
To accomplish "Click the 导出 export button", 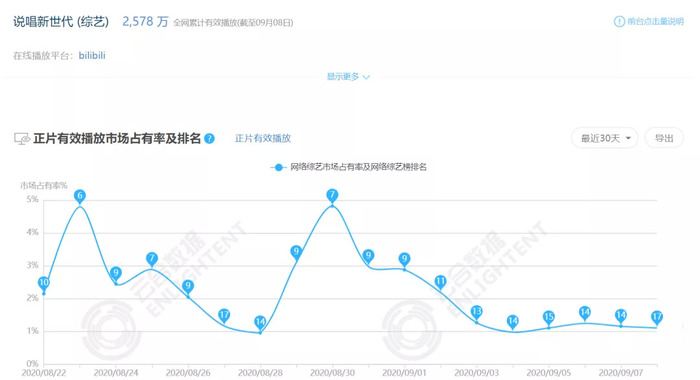I will pos(664,138).
